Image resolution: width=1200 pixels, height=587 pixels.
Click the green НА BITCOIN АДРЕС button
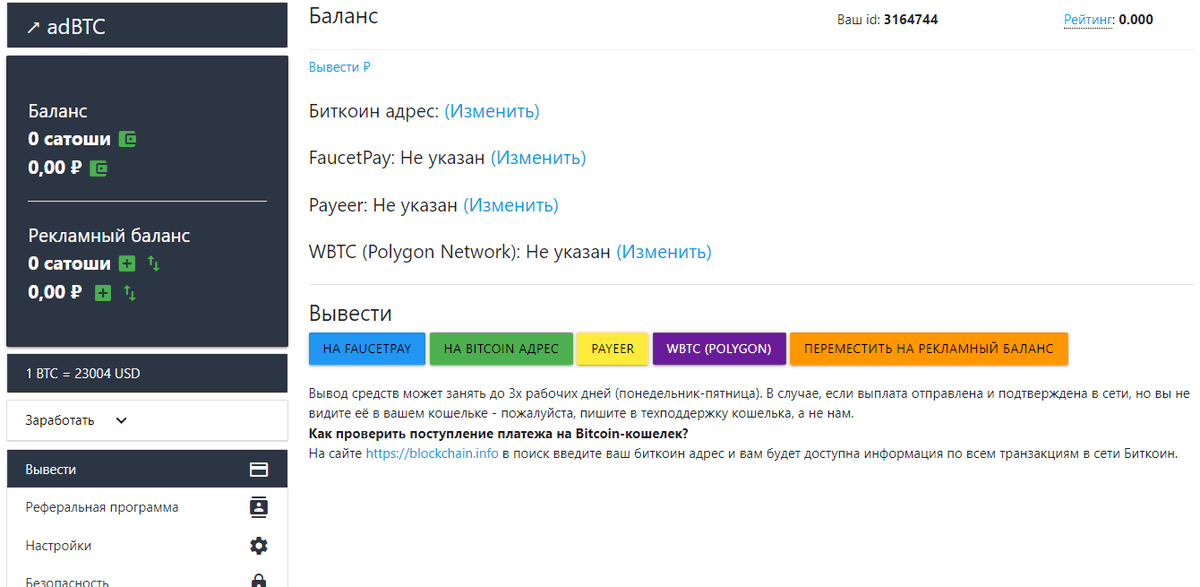tap(501, 349)
